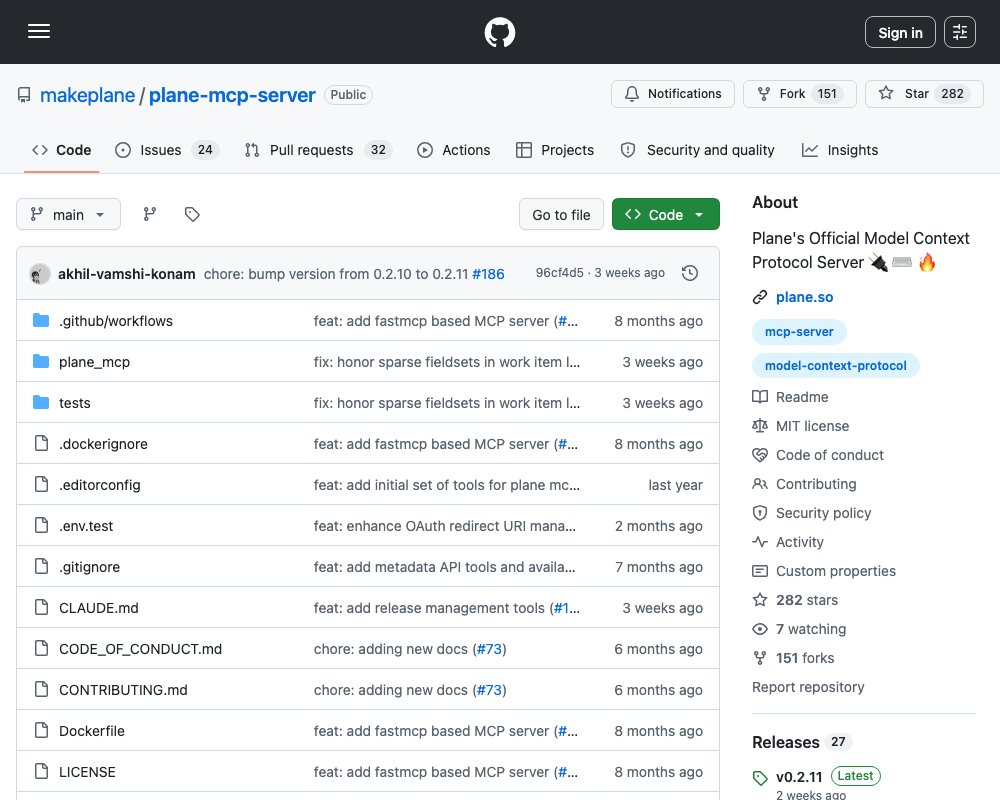The width and height of the screenshot is (1000, 800).
Task: Click the eye icon next to 7 watching
Action: [760, 629]
